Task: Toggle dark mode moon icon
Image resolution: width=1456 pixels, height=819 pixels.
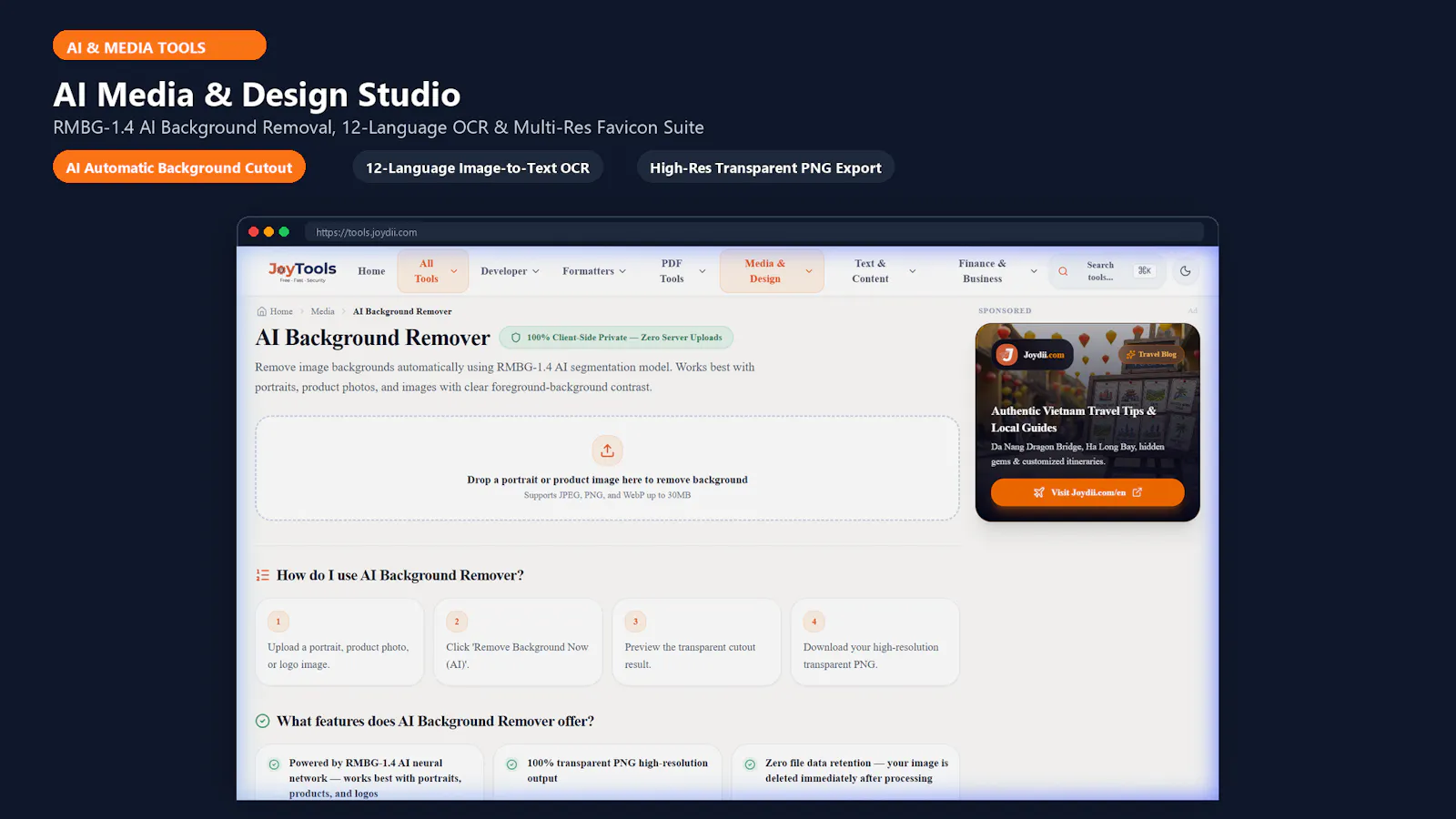Action: [x=1186, y=271]
